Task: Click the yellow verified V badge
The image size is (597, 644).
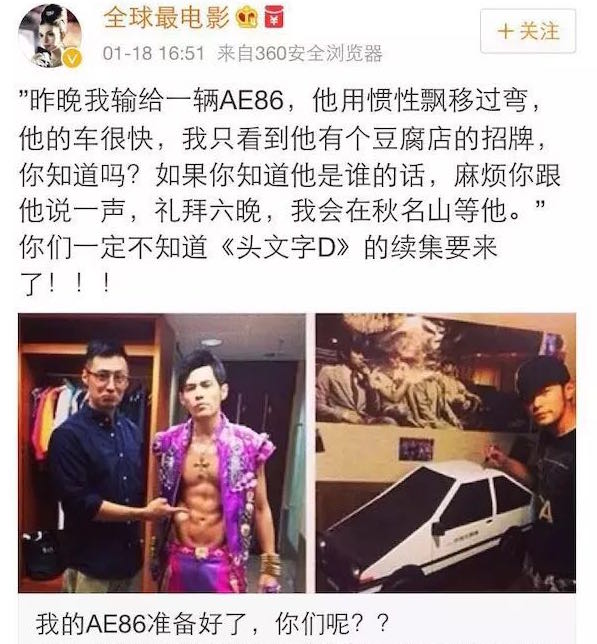Action: click(x=72, y=58)
